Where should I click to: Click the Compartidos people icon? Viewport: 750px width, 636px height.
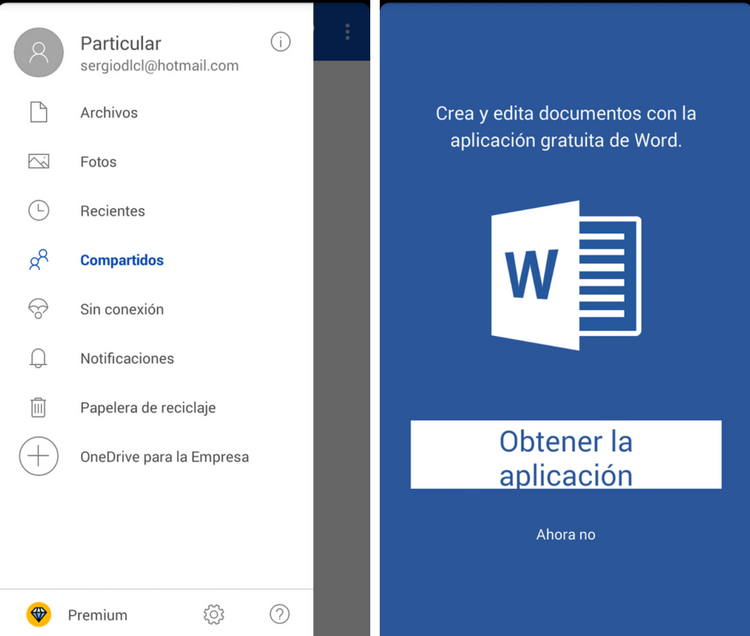[39, 260]
